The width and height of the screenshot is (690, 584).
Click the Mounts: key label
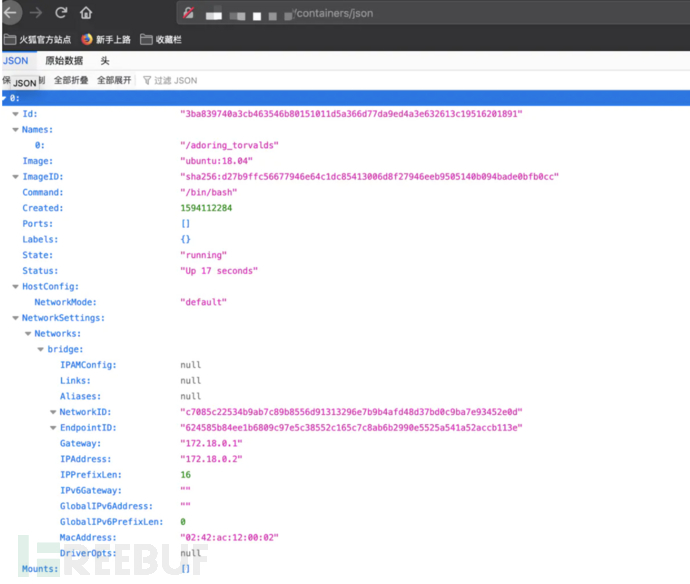tap(40, 569)
